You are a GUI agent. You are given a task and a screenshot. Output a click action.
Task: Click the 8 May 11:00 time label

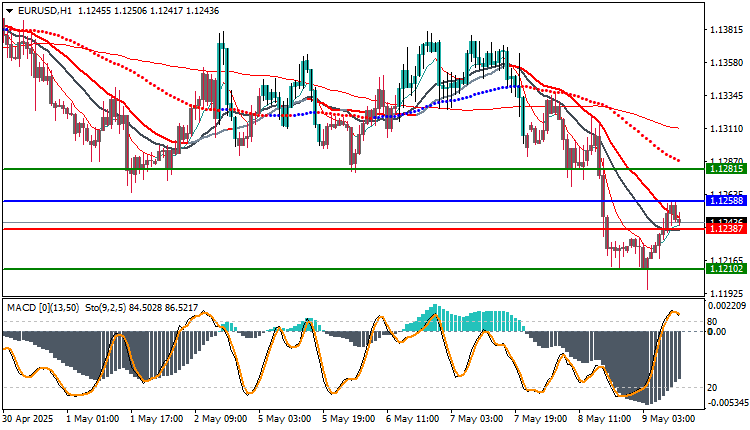click(x=605, y=419)
